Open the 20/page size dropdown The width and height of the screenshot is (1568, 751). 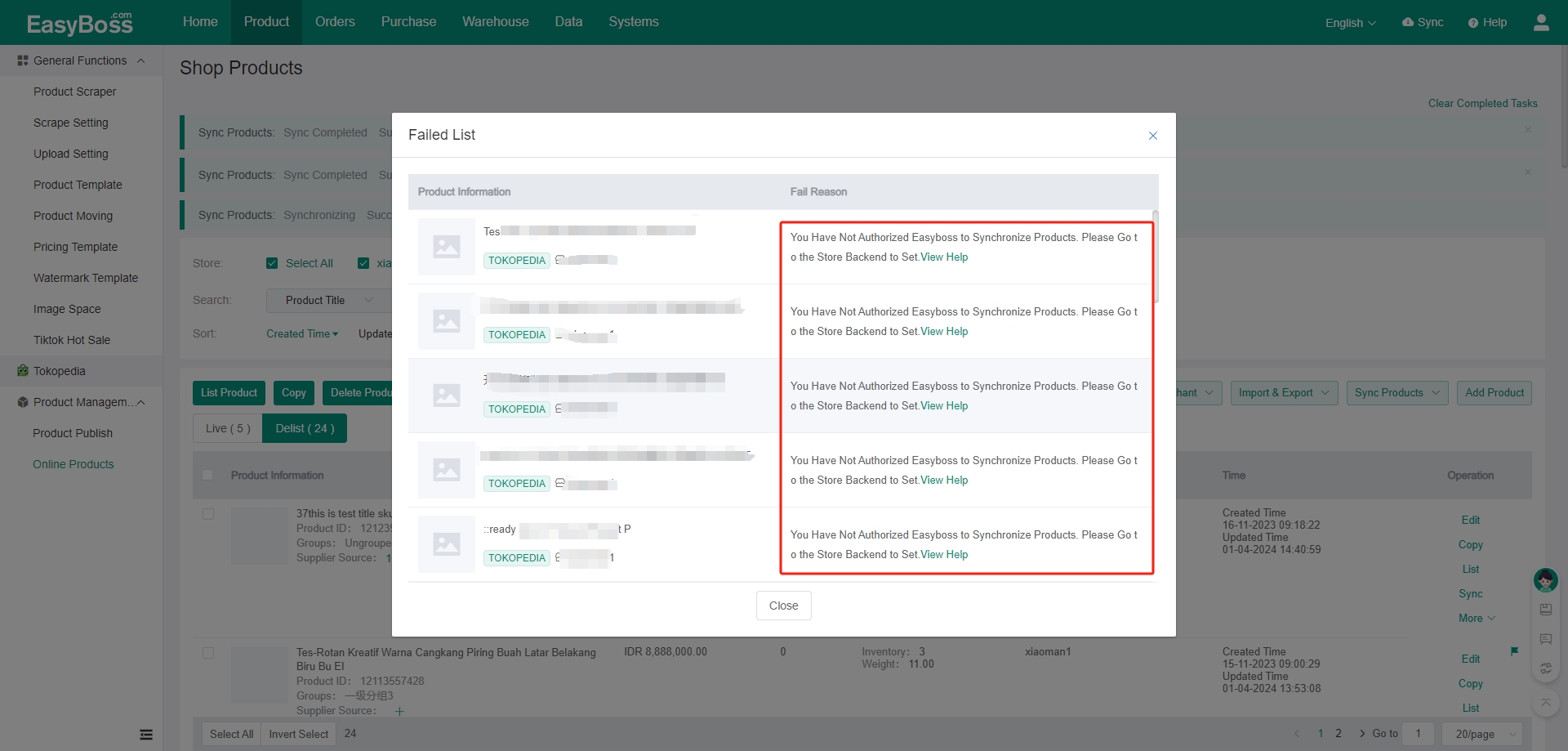coord(1482,734)
